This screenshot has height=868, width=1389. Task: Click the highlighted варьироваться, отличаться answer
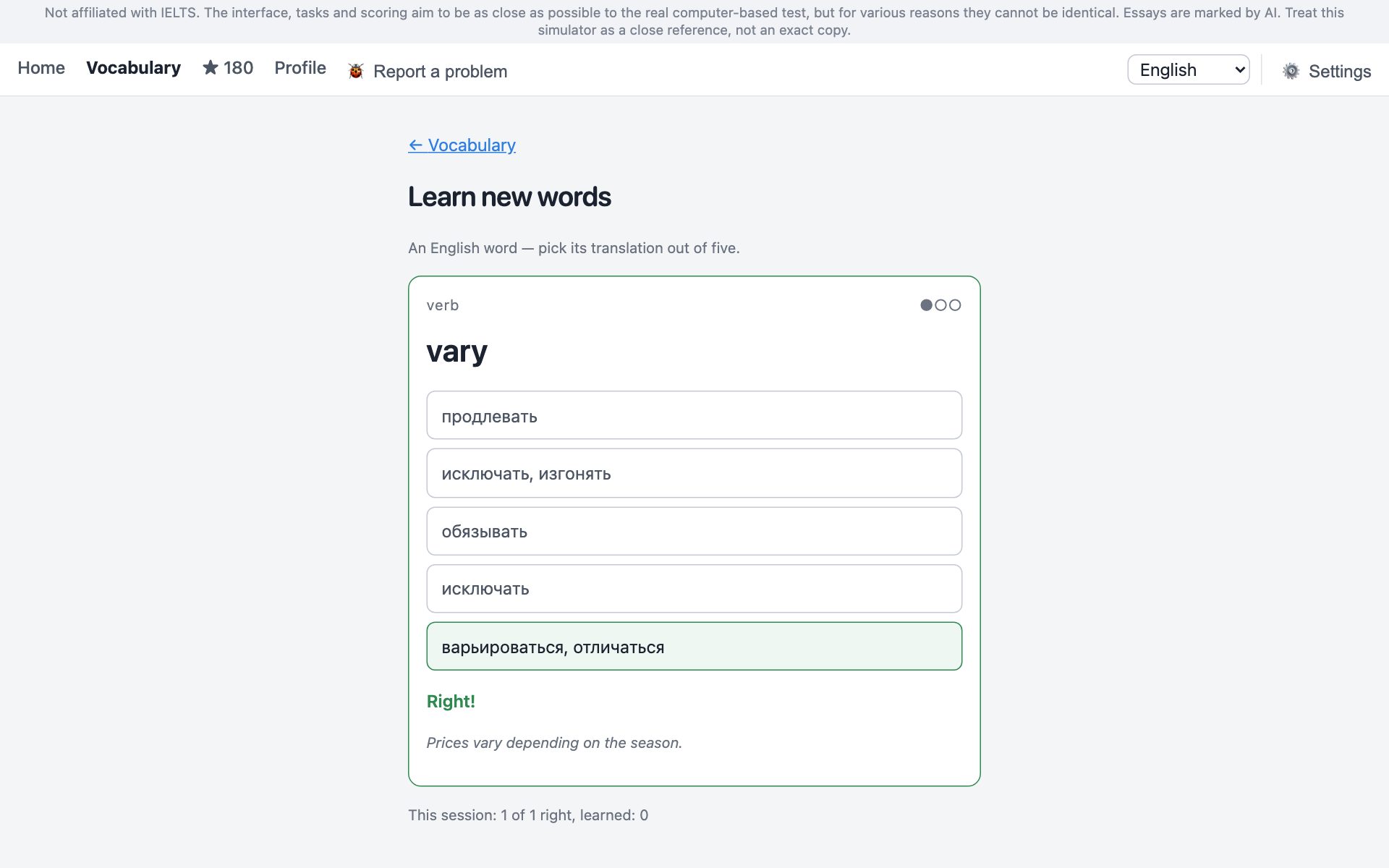click(x=694, y=646)
